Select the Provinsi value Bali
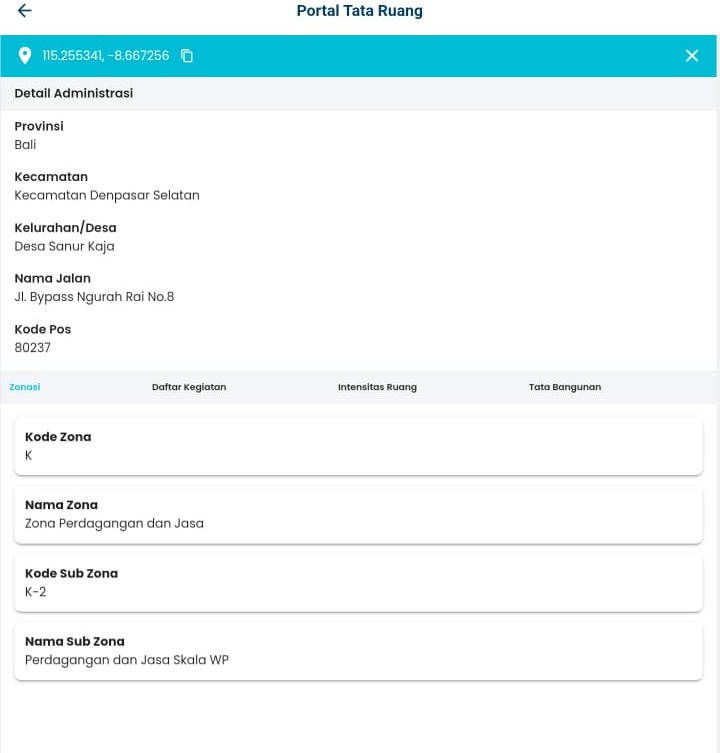The width and height of the screenshot is (720, 753). point(25,145)
